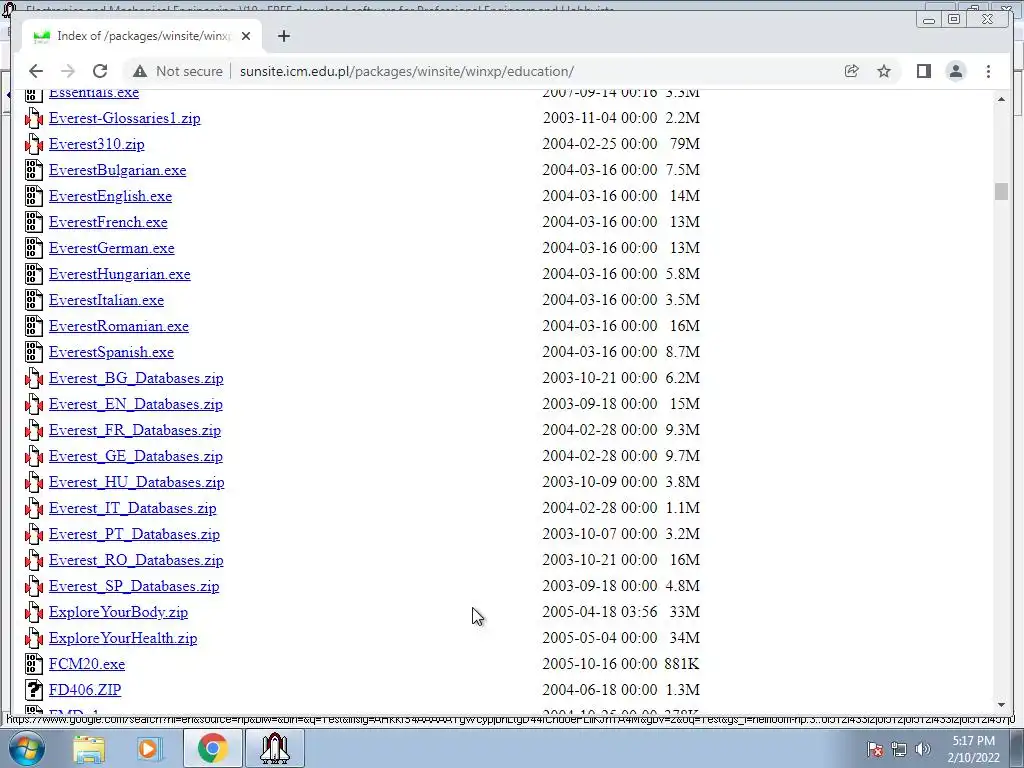
Task: Open the ExploreYourBody.zip link
Action: click(x=118, y=612)
